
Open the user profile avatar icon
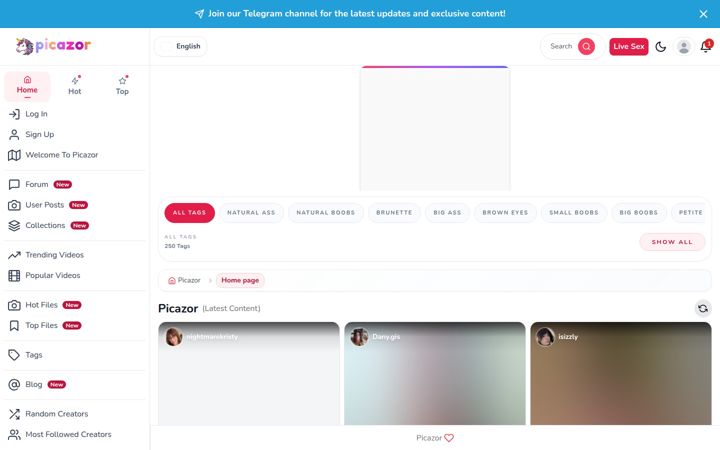point(683,46)
